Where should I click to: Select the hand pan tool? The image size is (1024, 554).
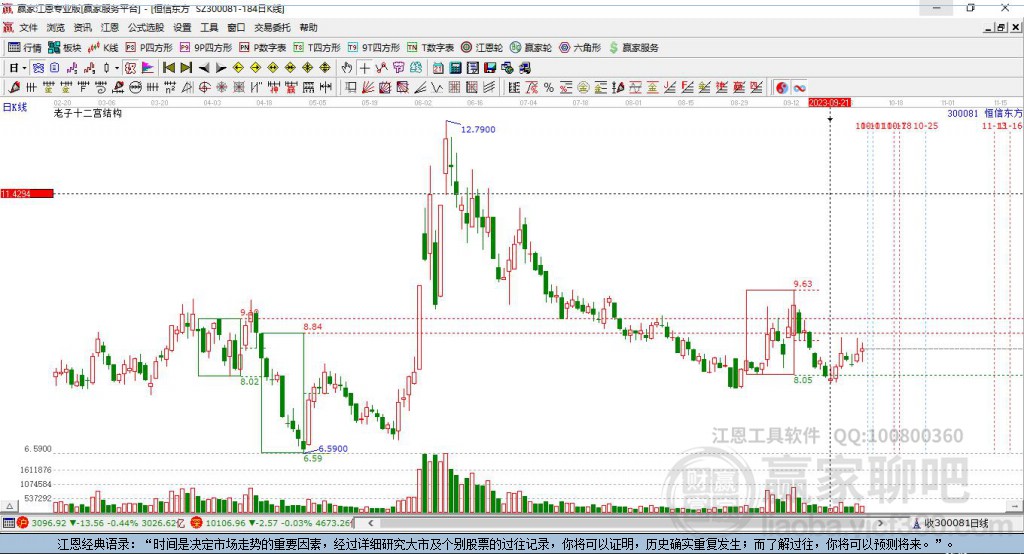pos(347,68)
